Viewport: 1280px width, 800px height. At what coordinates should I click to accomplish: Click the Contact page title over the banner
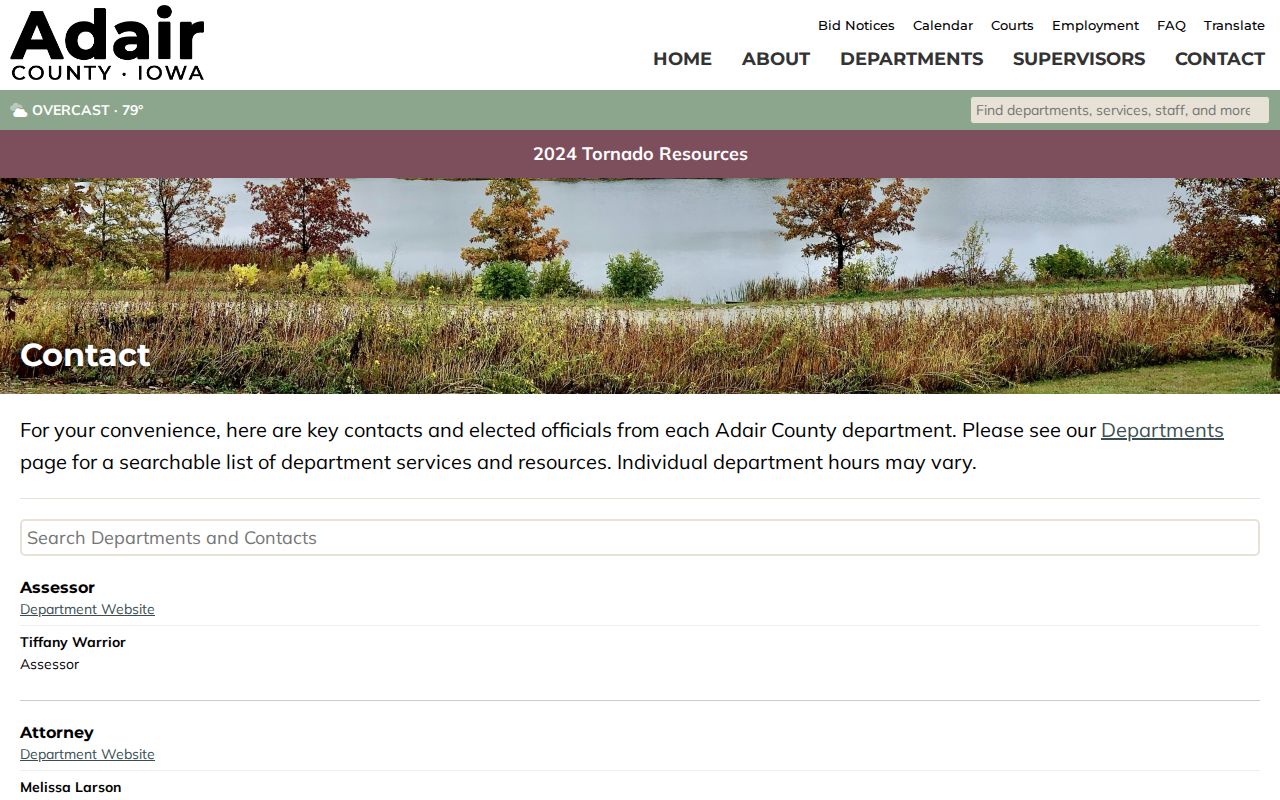(85, 355)
